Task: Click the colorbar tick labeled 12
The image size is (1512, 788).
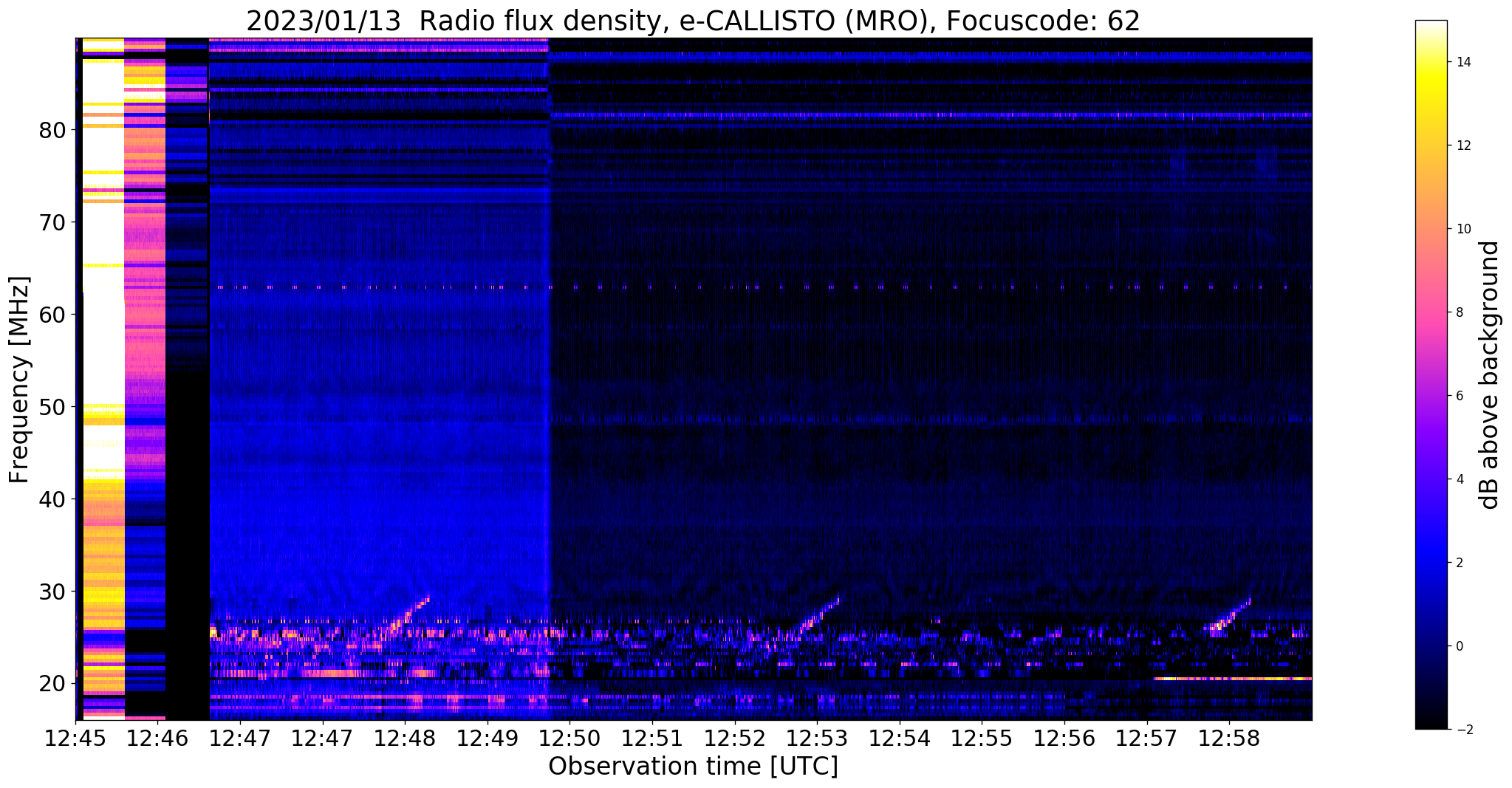Action: point(1461,145)
